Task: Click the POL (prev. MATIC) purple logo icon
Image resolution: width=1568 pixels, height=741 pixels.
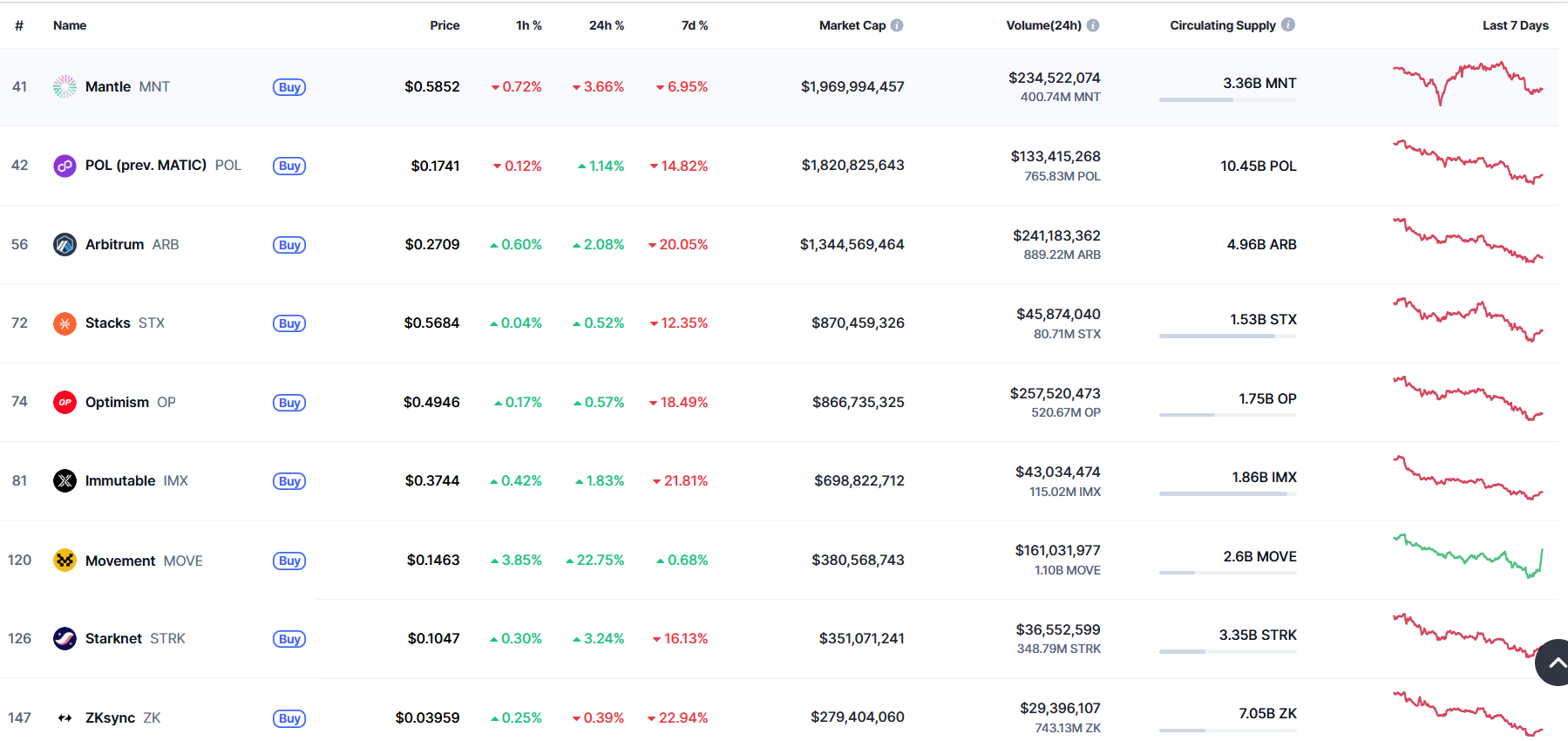Action: tap(64, 166)
